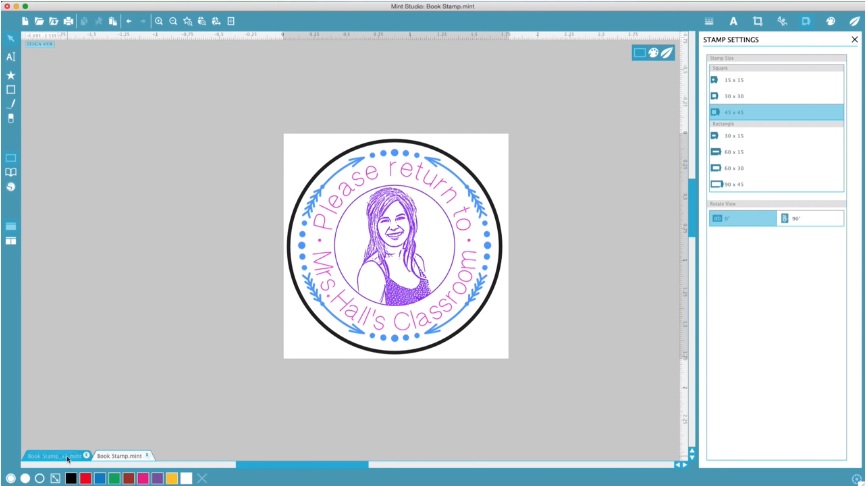The image size is (866, 486).
Task: Choose the 90 x 45 rectangle stamp size
Action: tap(775, 184)
